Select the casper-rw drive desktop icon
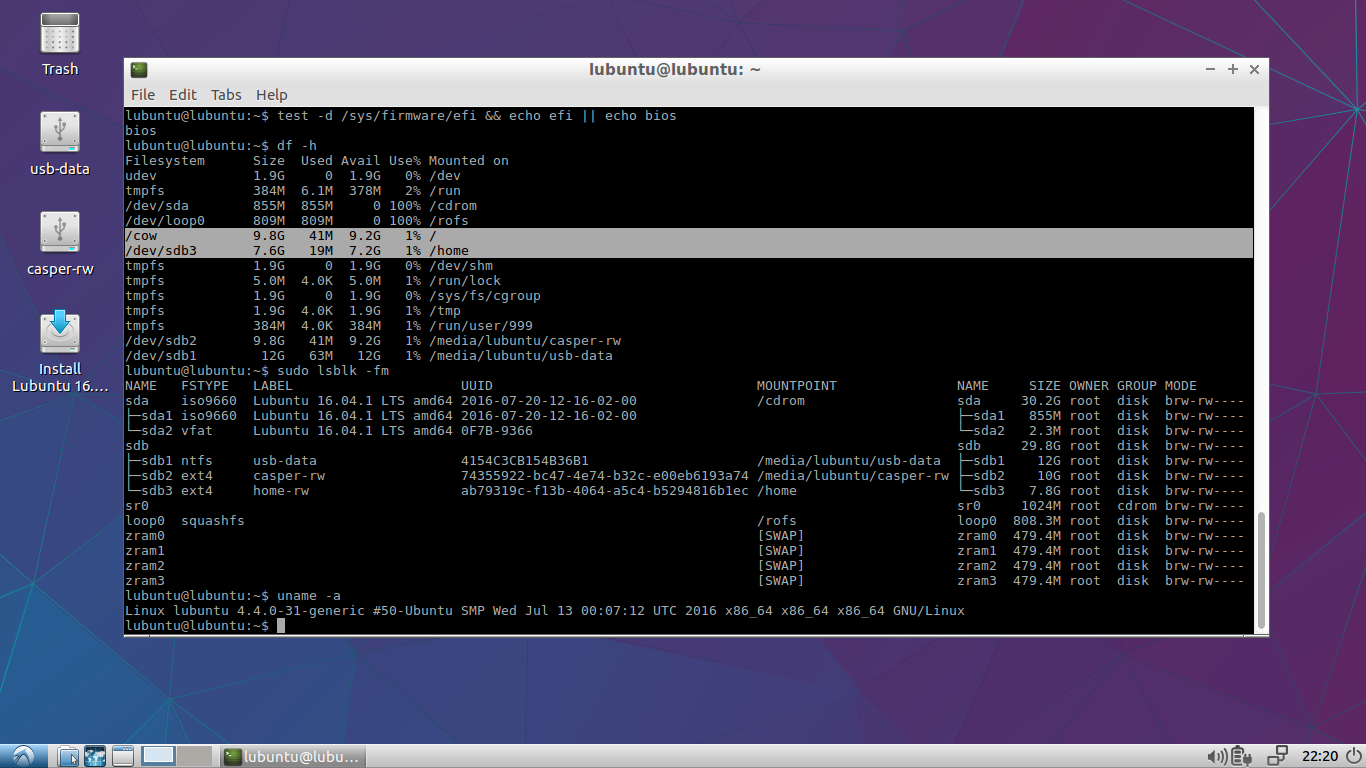Screen dimensions: 1366x768 coord(59,244)
